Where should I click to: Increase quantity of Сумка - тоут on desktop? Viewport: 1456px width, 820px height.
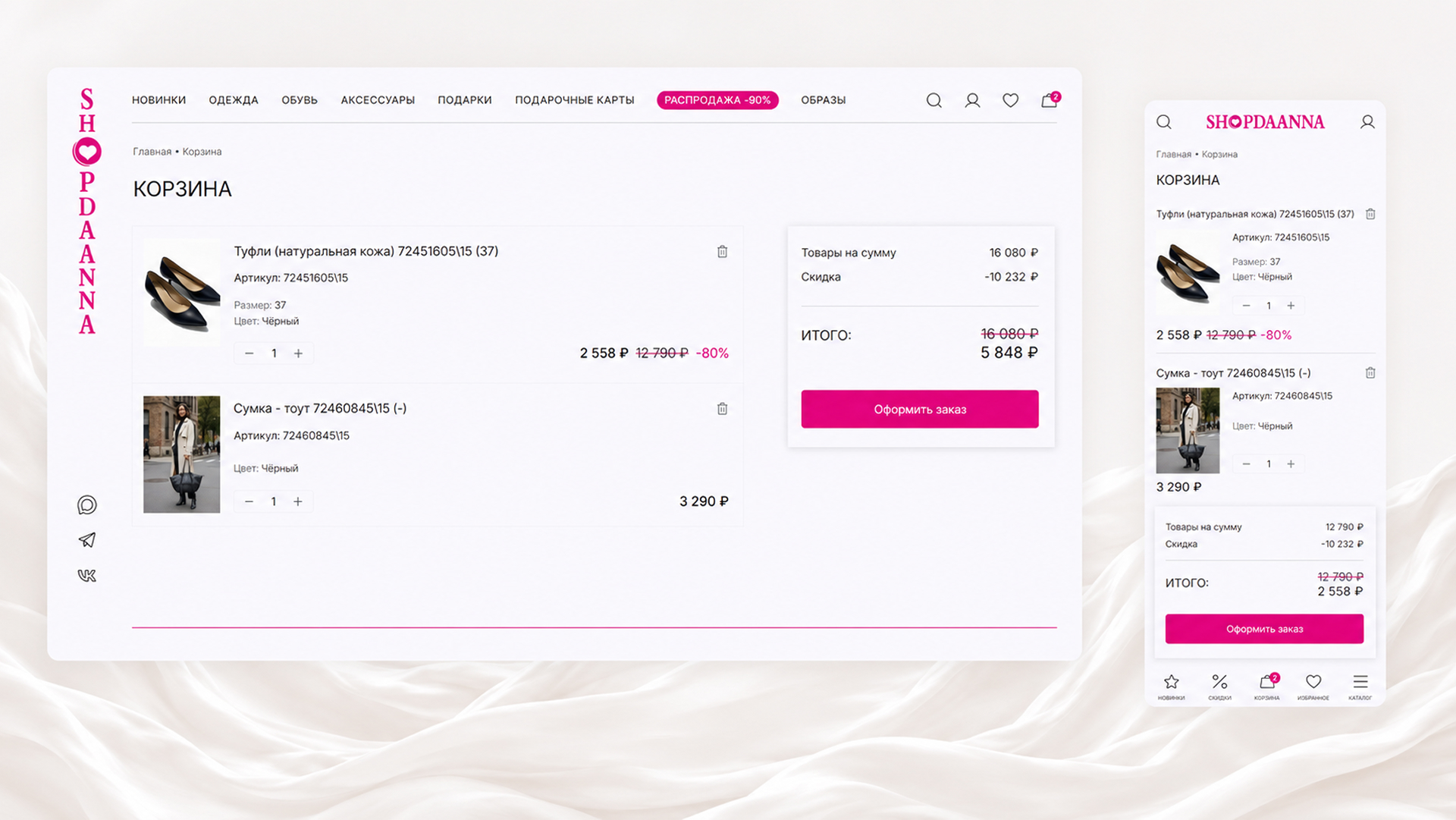tap(298, 501)
